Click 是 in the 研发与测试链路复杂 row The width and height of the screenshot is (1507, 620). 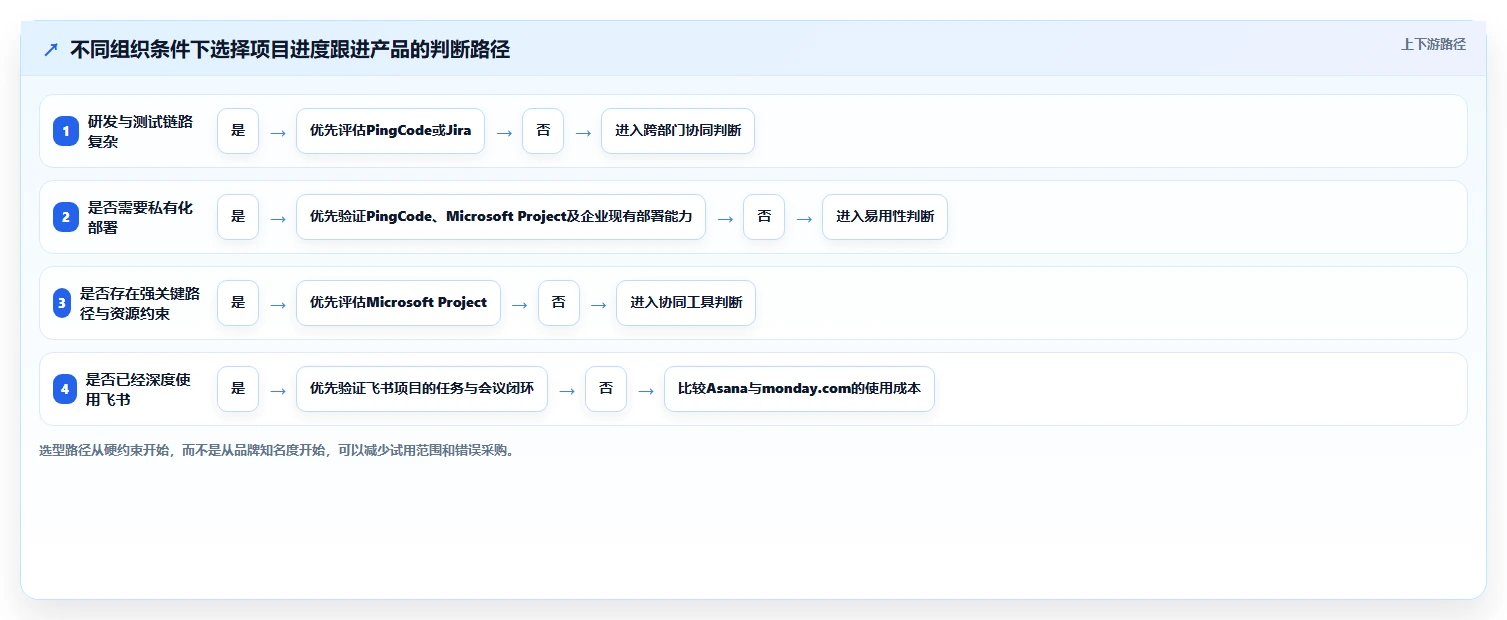[x=238, y=131]
